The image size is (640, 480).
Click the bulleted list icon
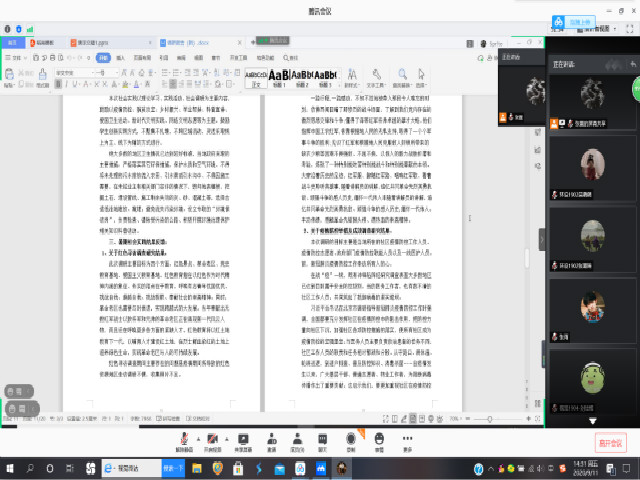165,73
